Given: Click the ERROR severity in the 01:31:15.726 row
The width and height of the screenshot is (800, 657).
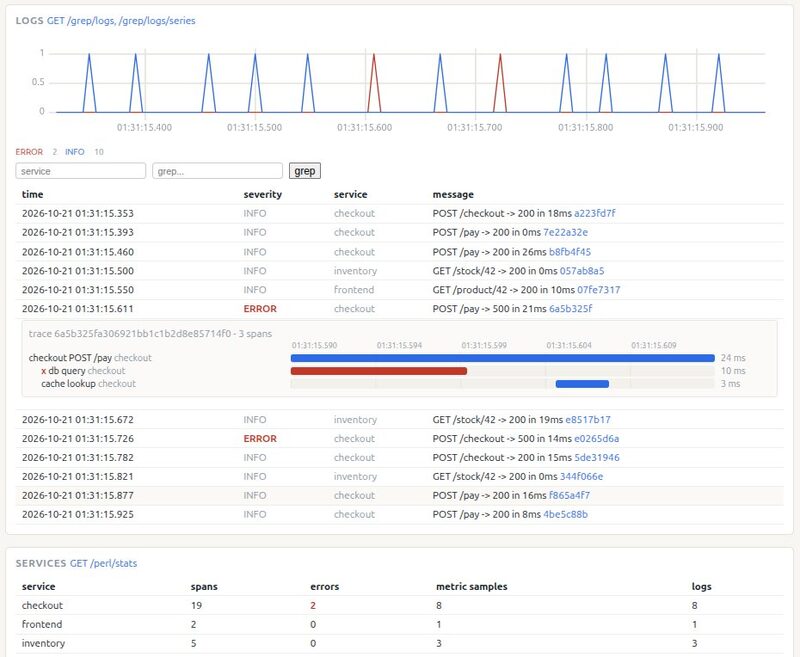Looking at the screenshot, I should click(x=260, y=439).
